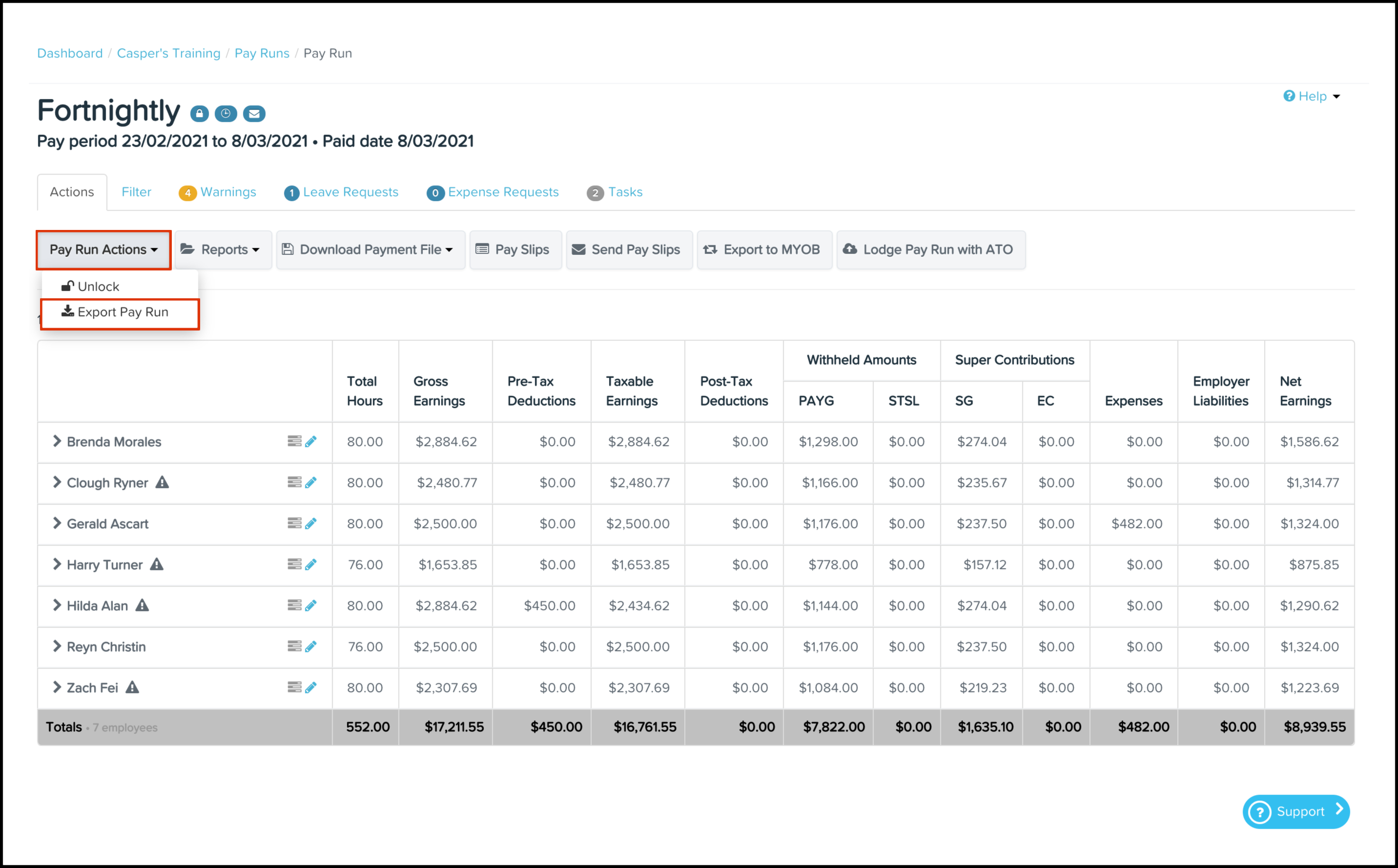Open the Help menu
The width and height of the screenshot is (1398, 868).
click(x=1312, y=96)
